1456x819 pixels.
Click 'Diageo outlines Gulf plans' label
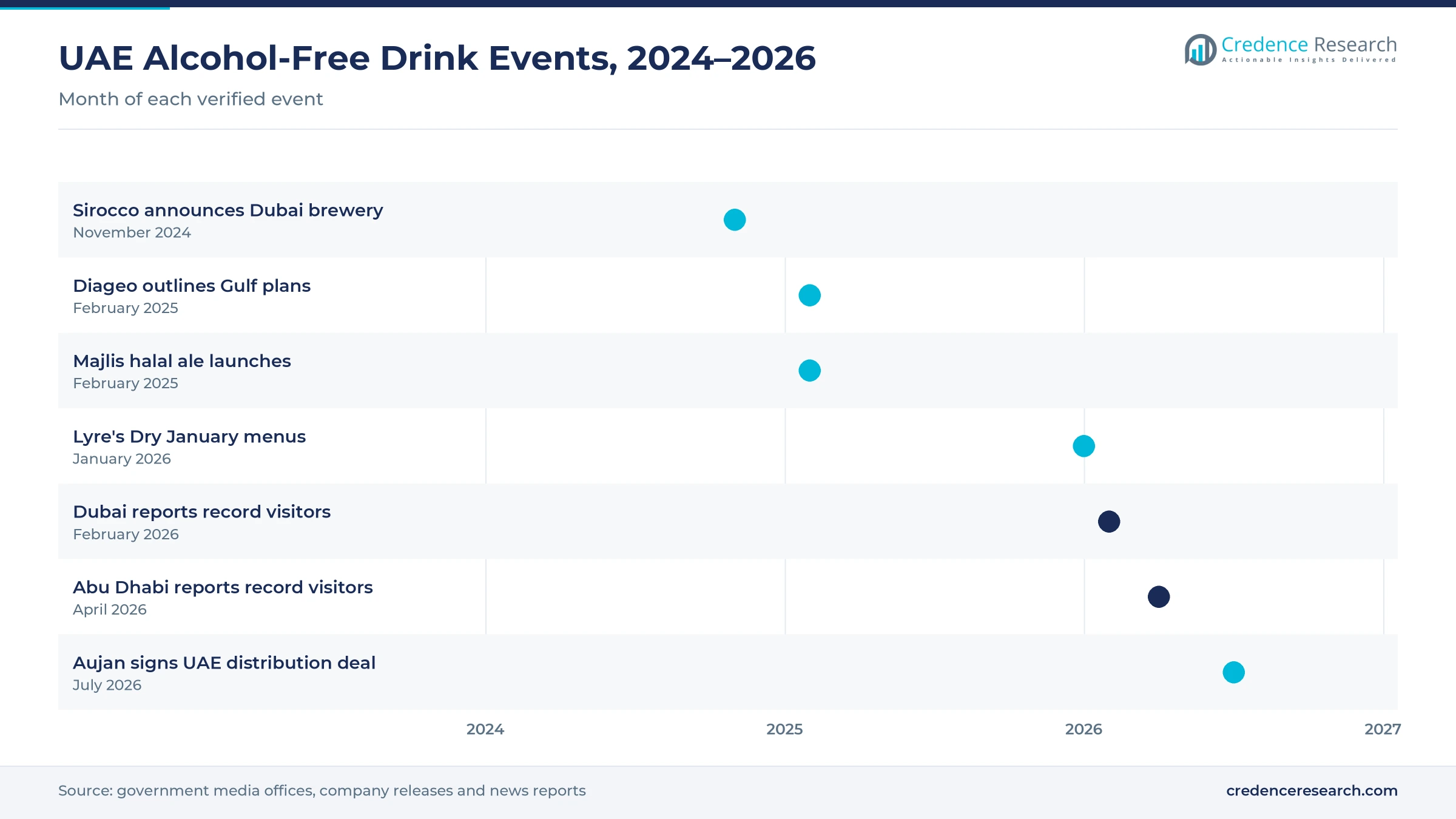coord(192,286)
